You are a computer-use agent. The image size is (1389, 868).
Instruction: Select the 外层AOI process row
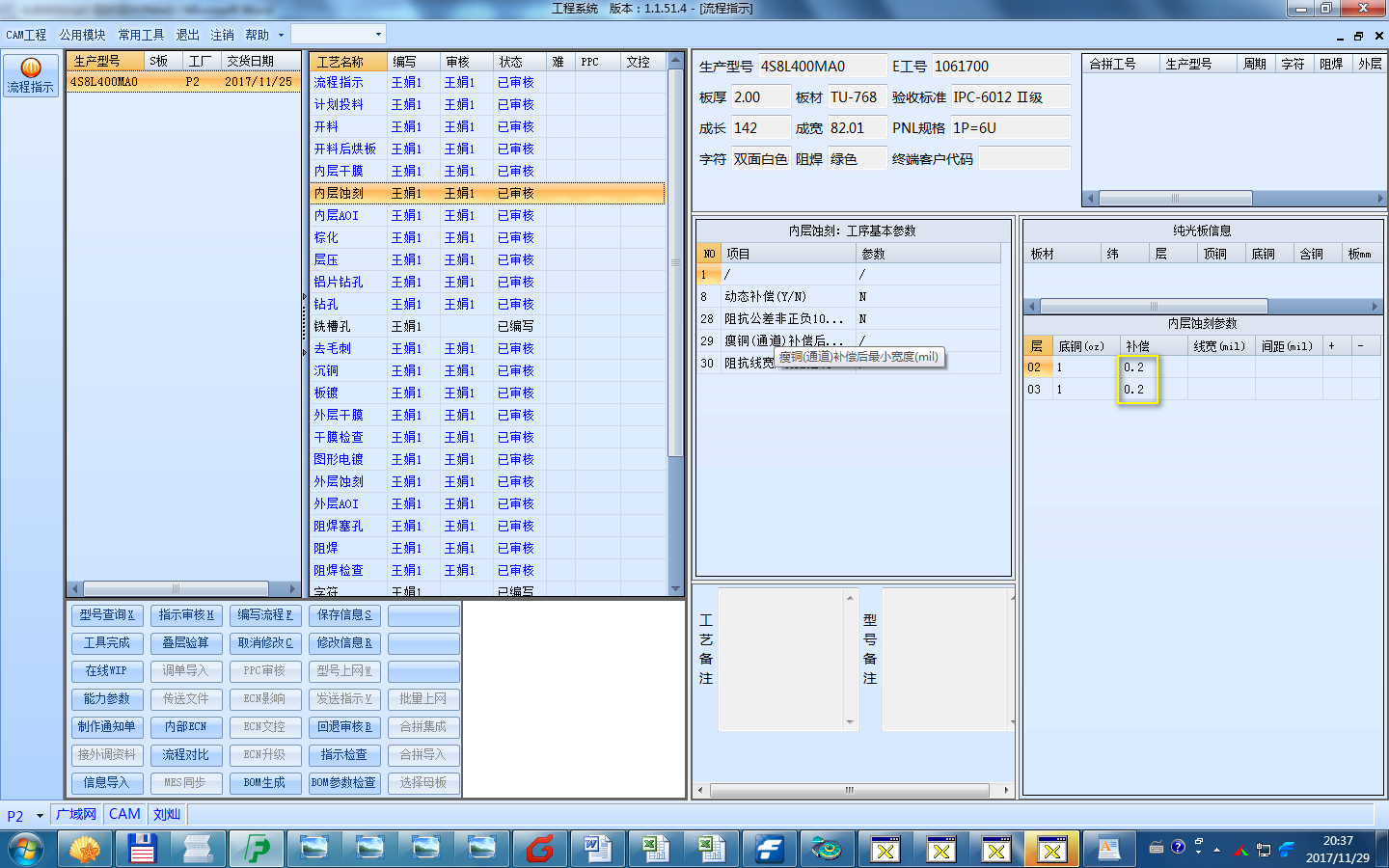pos(487,503)
